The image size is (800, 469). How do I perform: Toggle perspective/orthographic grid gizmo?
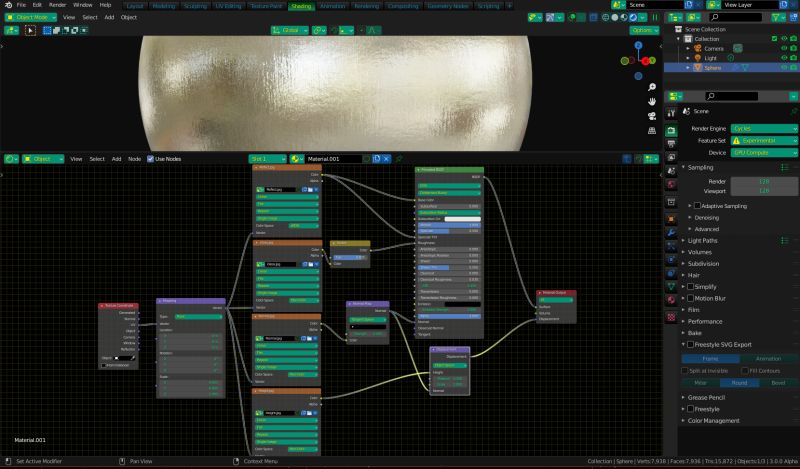(652, 130)
